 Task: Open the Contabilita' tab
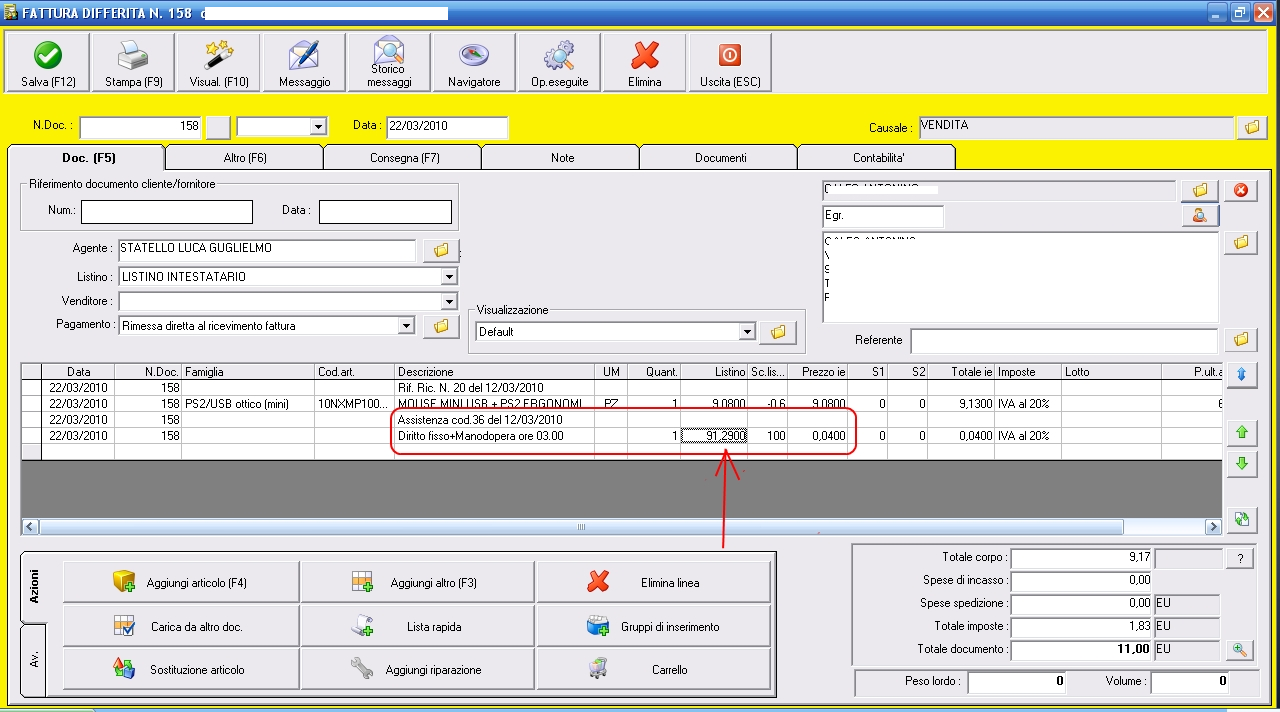877,158
